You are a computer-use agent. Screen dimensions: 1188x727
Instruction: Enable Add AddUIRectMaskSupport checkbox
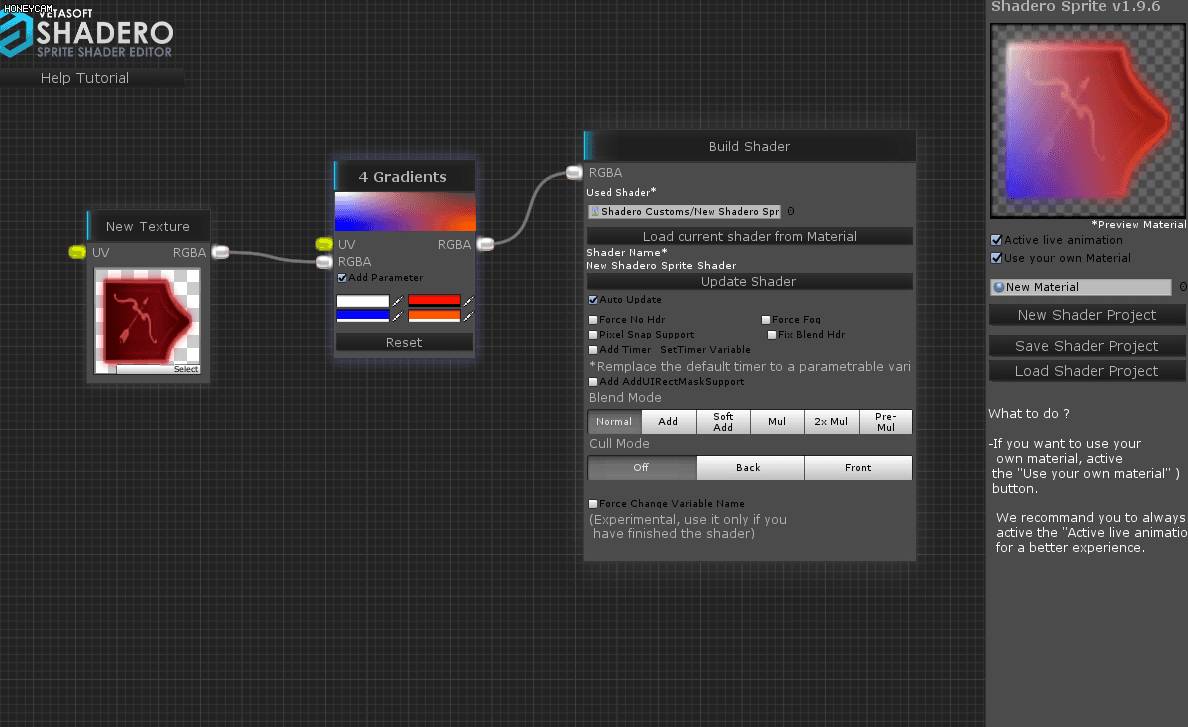pyautogui.click(x=593, y=382)
